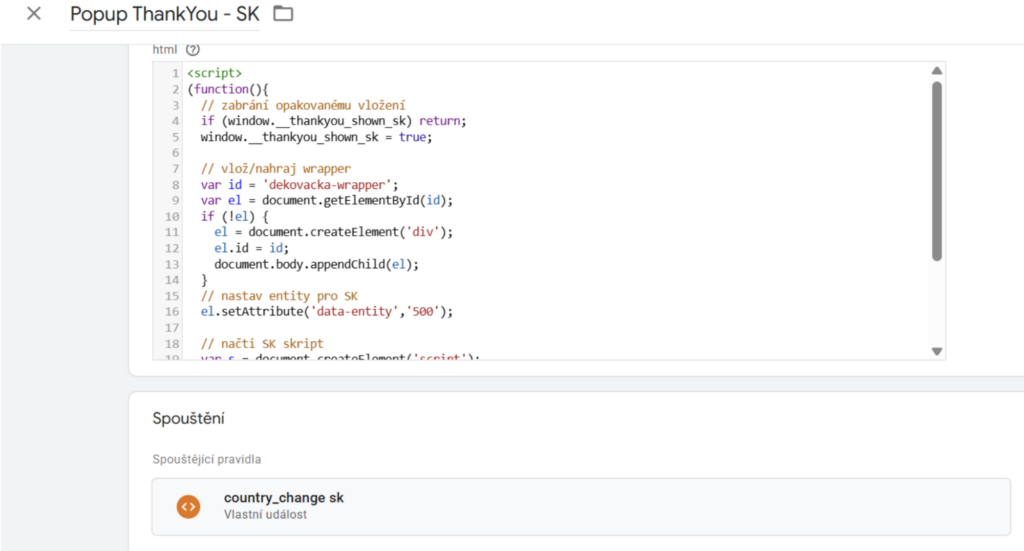
Task: Click the tag name field Popup ThankYou - SK
Action: 164,15
